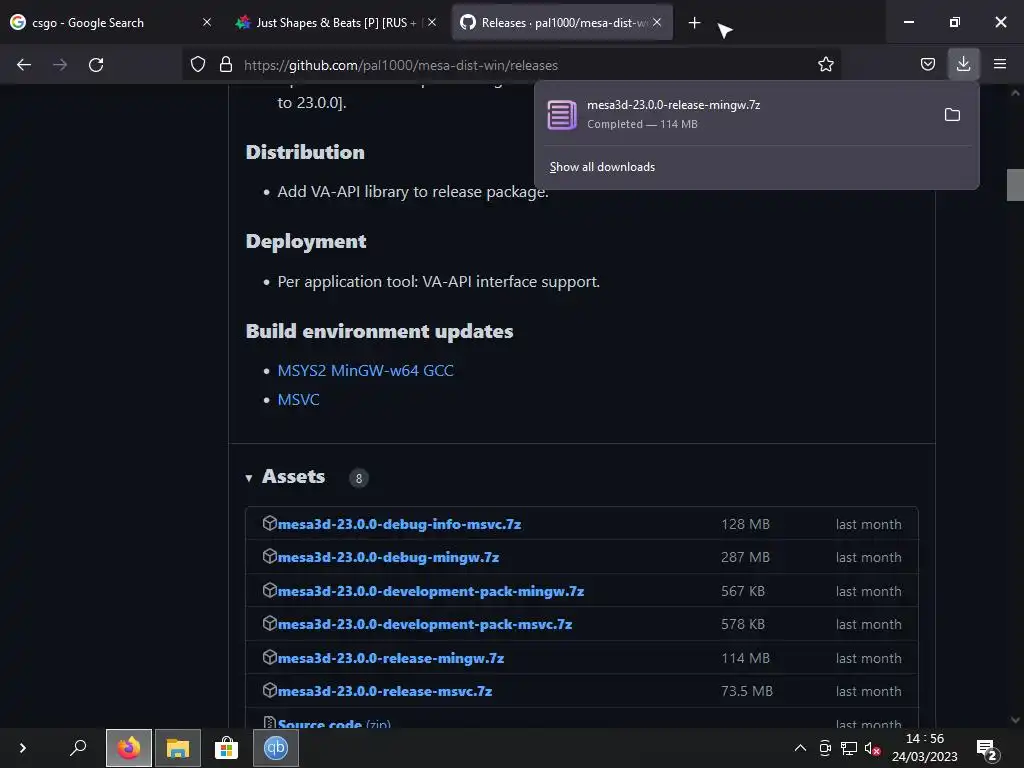The height and width of the screenshot is (768, 1024).
Task: Open the MSVC link
Action: click(x=298, y=400)
